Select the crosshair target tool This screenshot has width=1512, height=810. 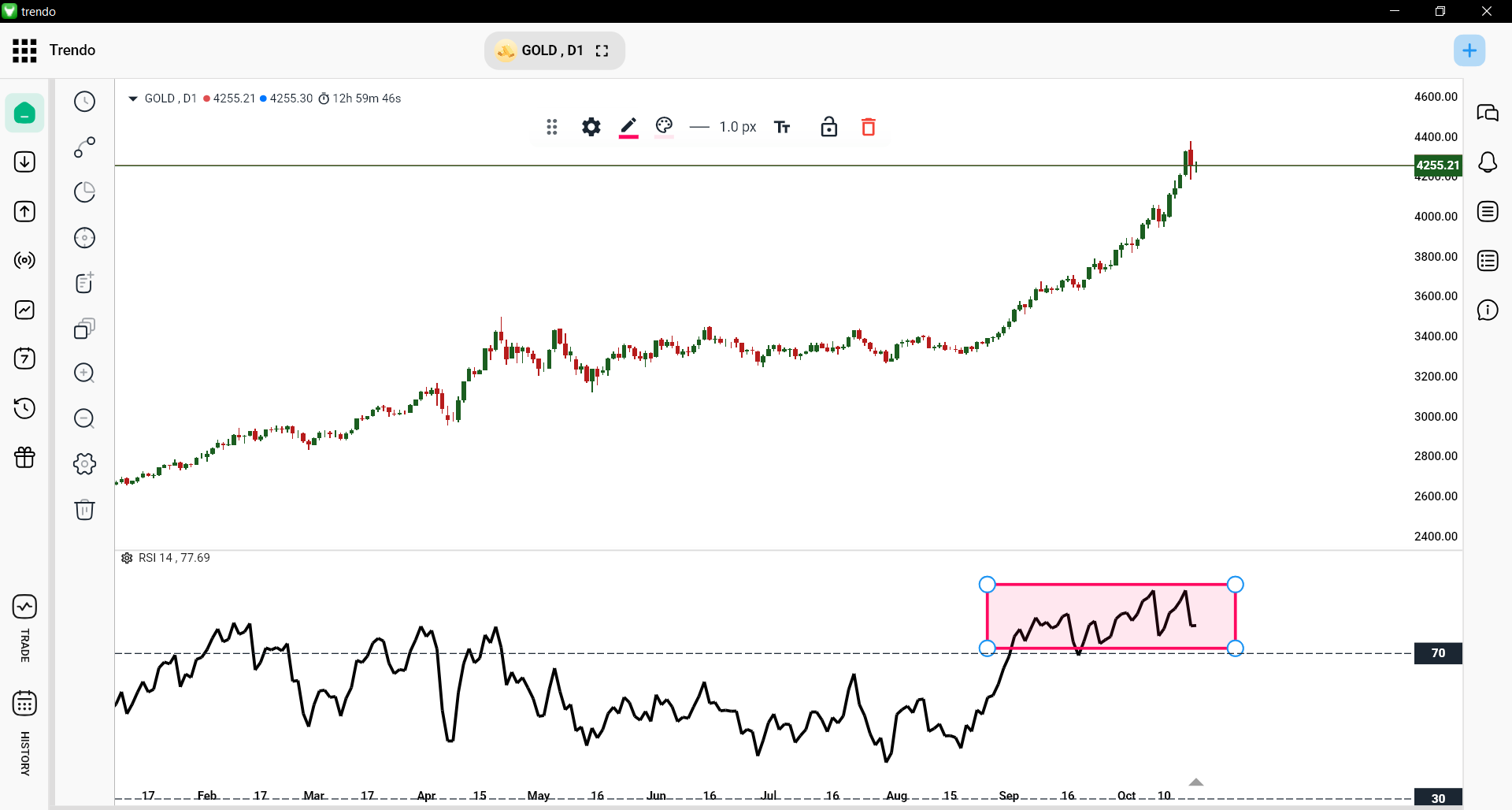(x=84, y=238)
